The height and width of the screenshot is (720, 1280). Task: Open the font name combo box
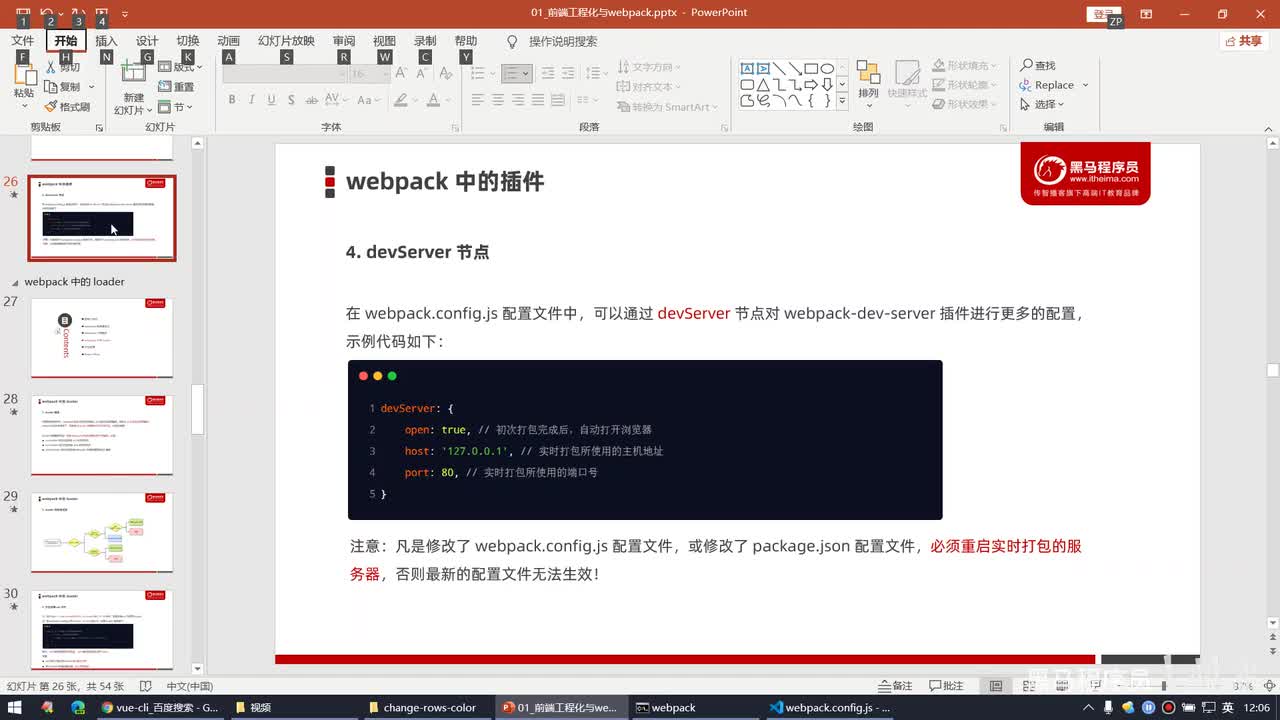[284, 74]
